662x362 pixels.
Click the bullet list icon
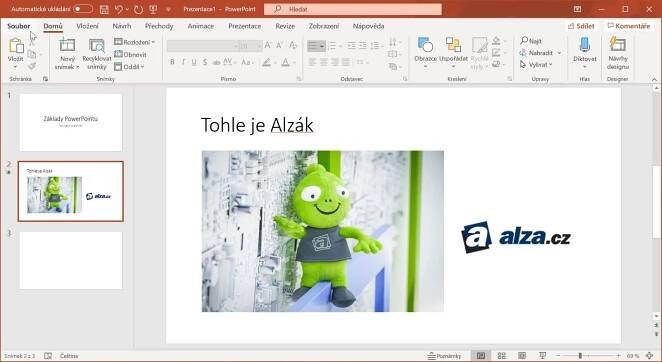tap(313, 46)
